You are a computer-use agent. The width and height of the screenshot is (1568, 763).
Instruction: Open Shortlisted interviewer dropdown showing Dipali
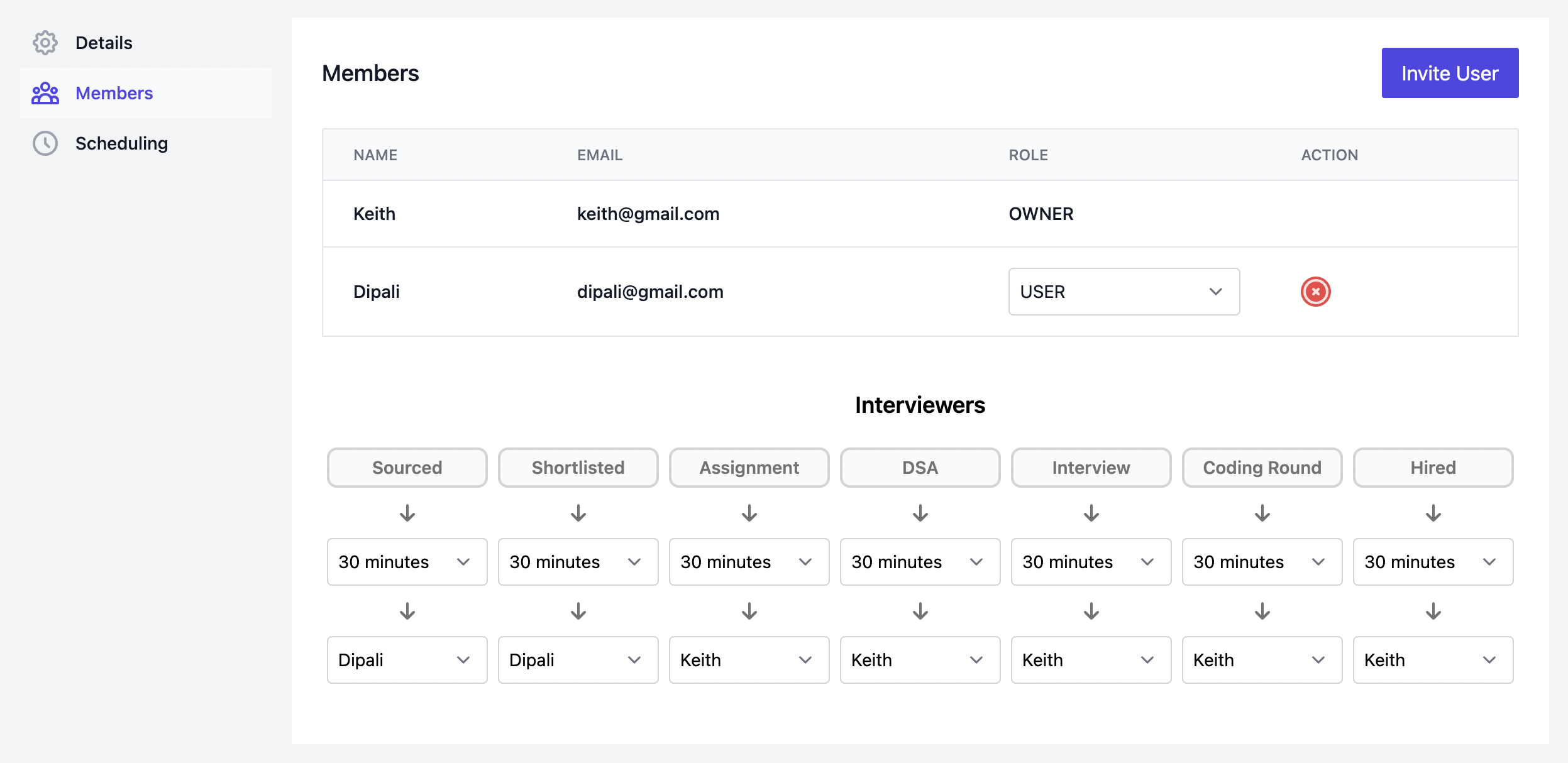coord(578,660)
